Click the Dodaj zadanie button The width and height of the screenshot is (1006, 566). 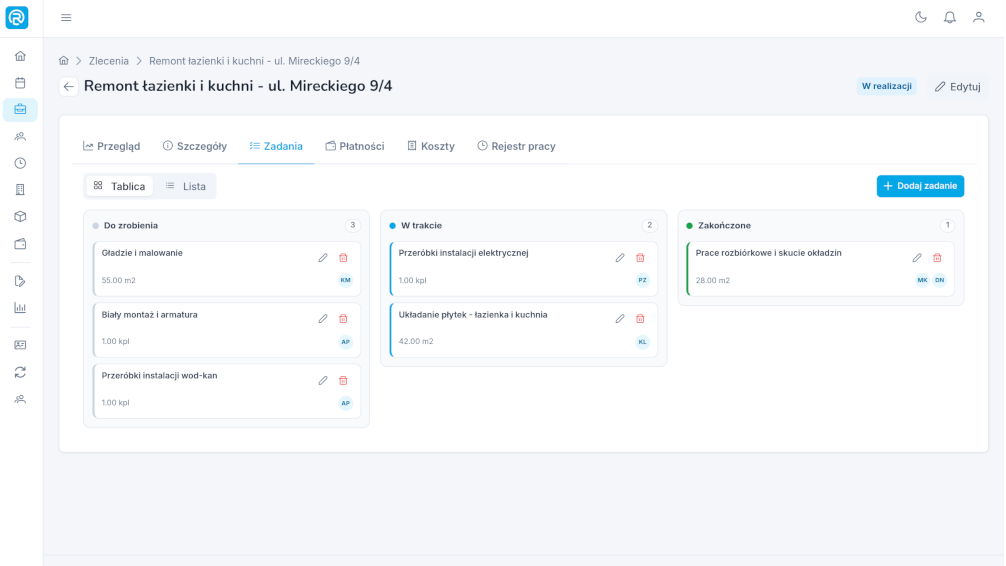coord(920,186)
